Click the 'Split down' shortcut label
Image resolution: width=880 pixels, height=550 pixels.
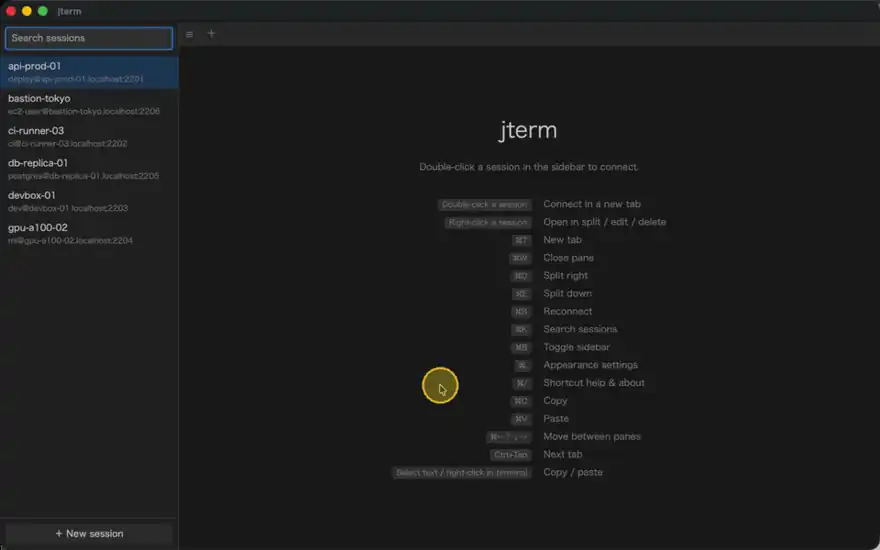click(567, 294)
